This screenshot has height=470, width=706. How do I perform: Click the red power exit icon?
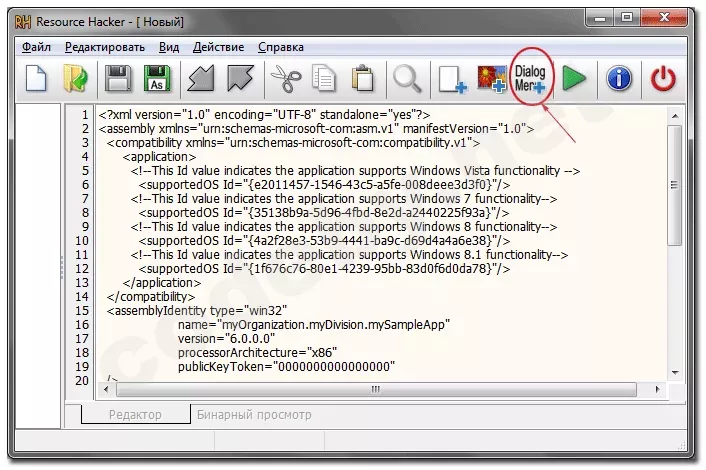pyautogui.click(x=663, y=79)
